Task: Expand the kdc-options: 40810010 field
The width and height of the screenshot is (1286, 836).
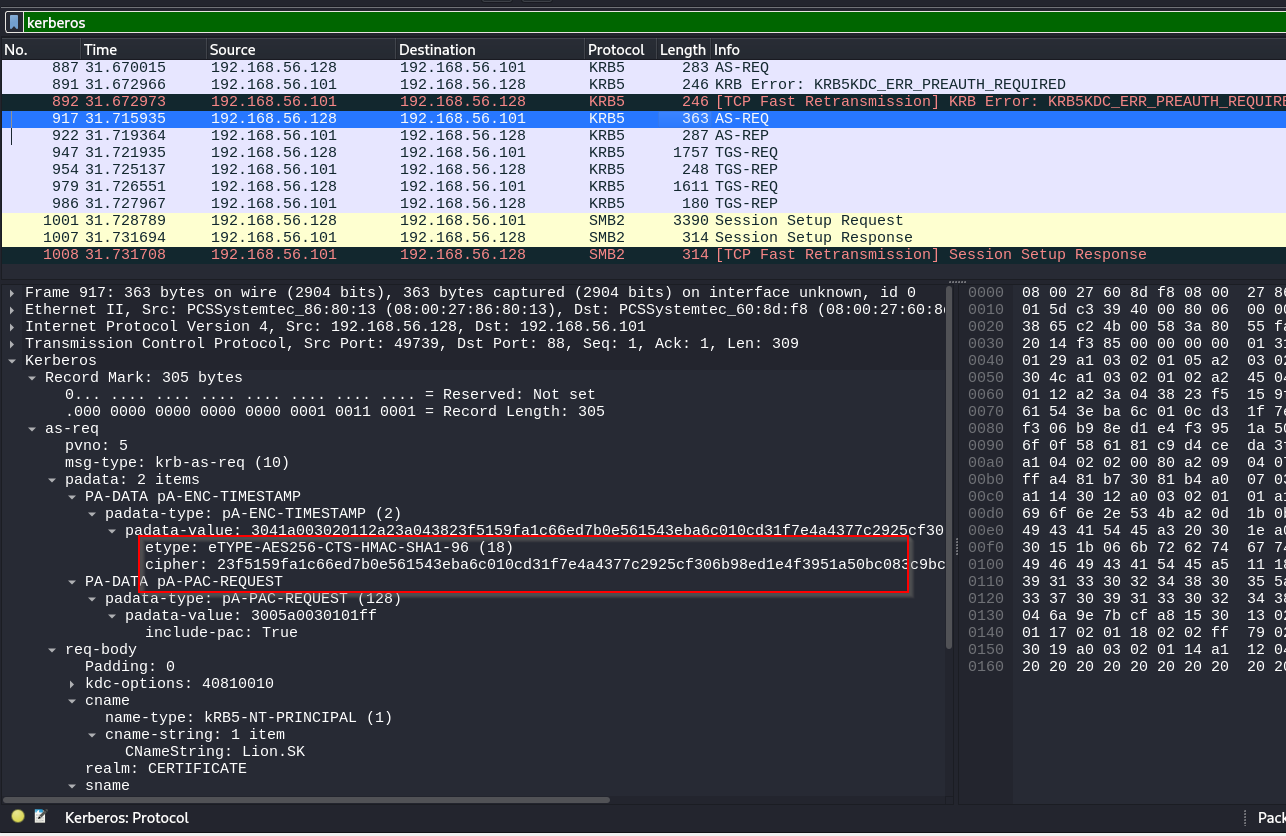Action: tap(72, 684)
